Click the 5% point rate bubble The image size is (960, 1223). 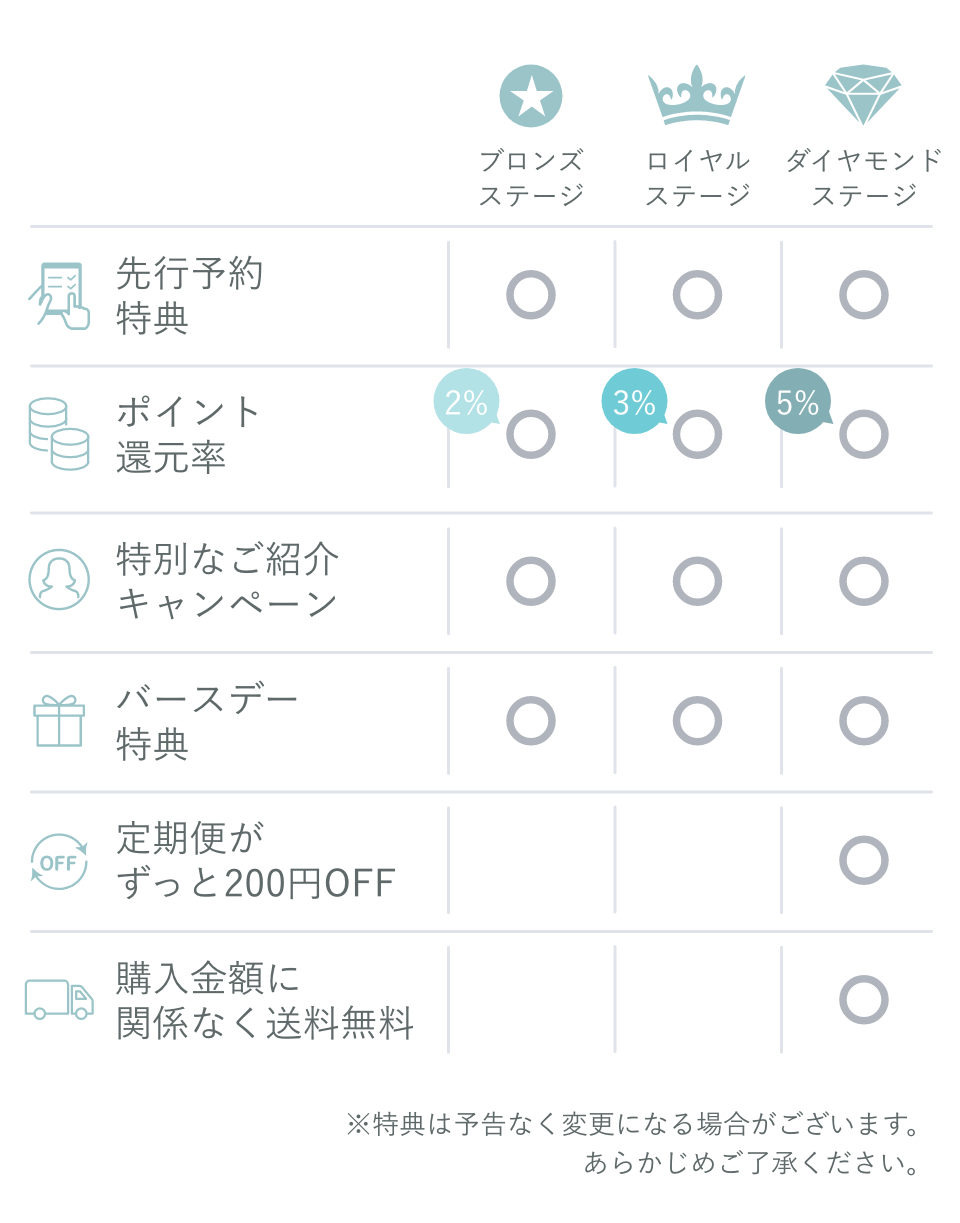798,402
